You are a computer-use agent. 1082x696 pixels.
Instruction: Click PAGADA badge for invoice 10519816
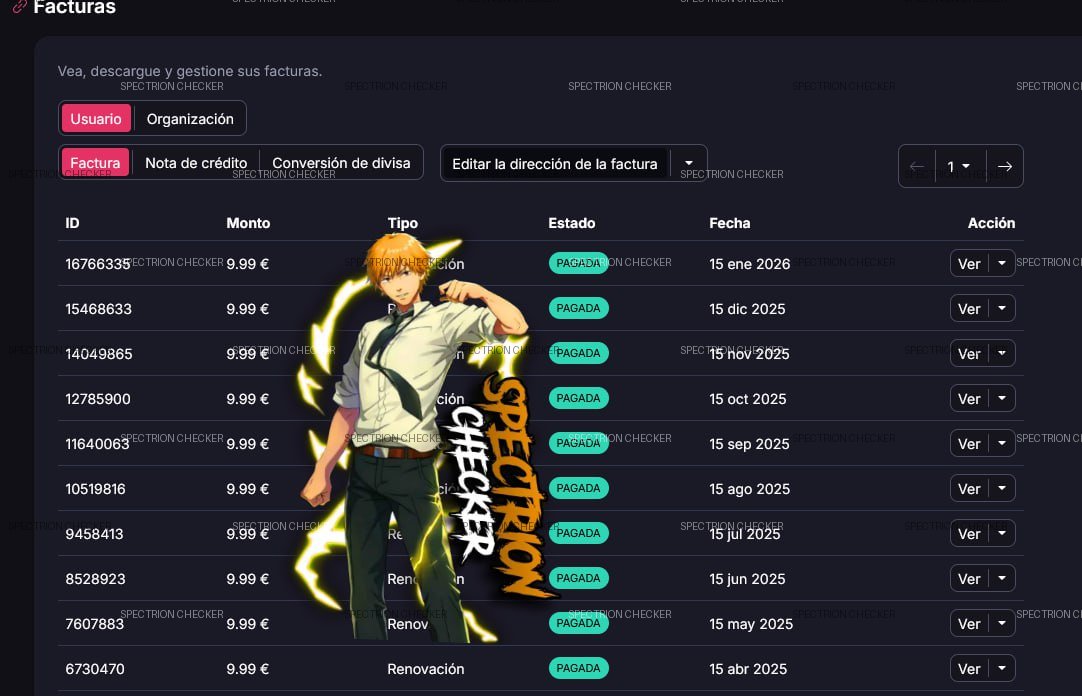(x=578, y=488)
